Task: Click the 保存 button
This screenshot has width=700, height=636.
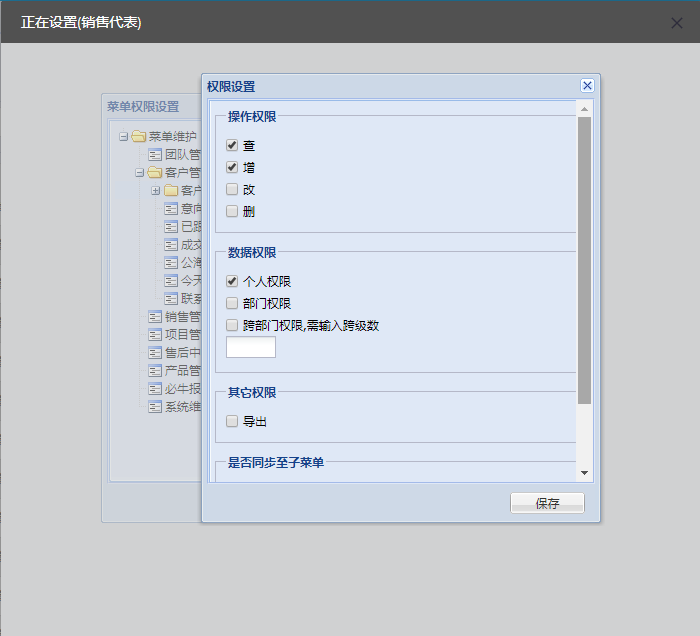Action: [x=547, y=503]
